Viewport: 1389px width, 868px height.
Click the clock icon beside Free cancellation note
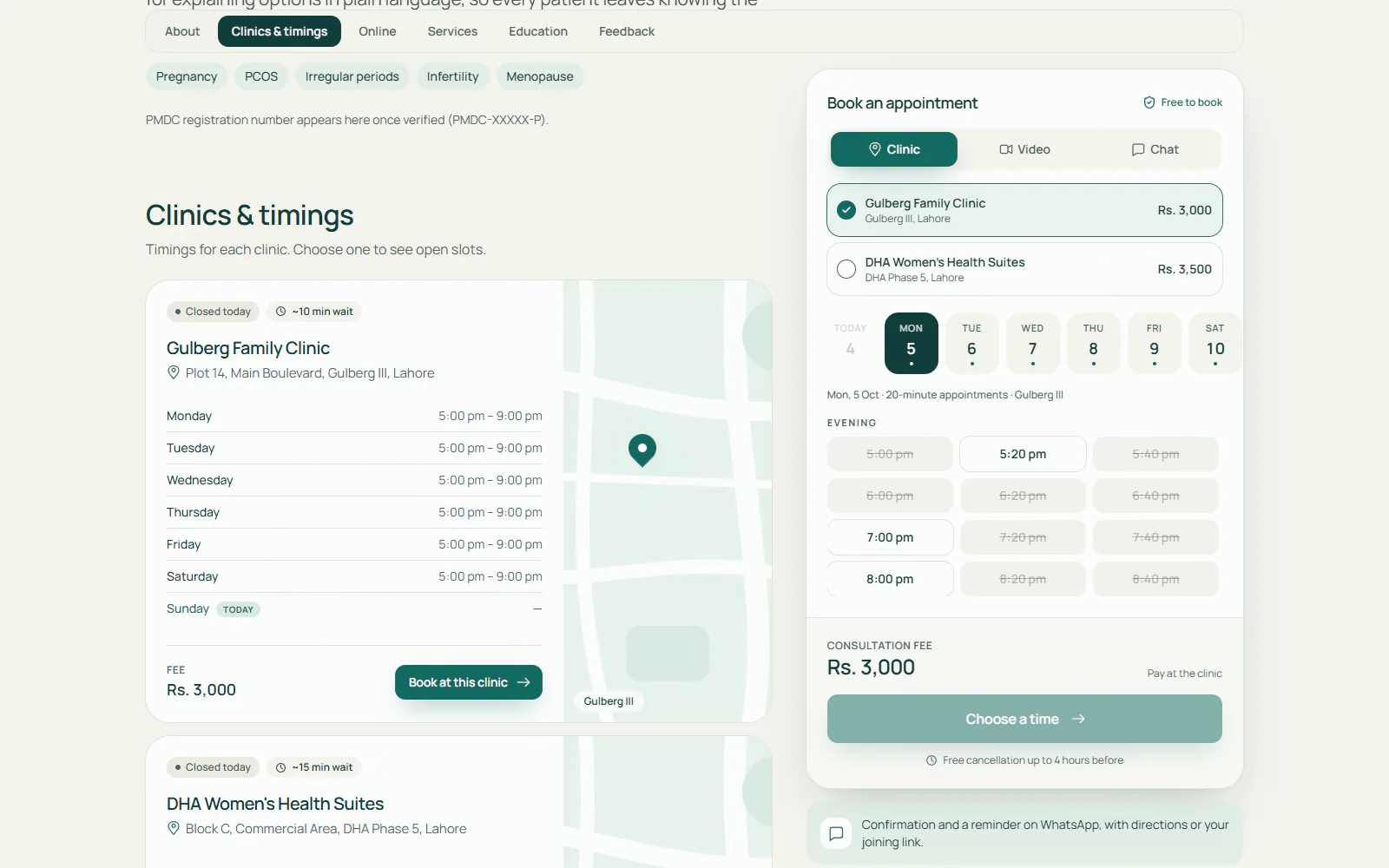[x=931, y=760]
